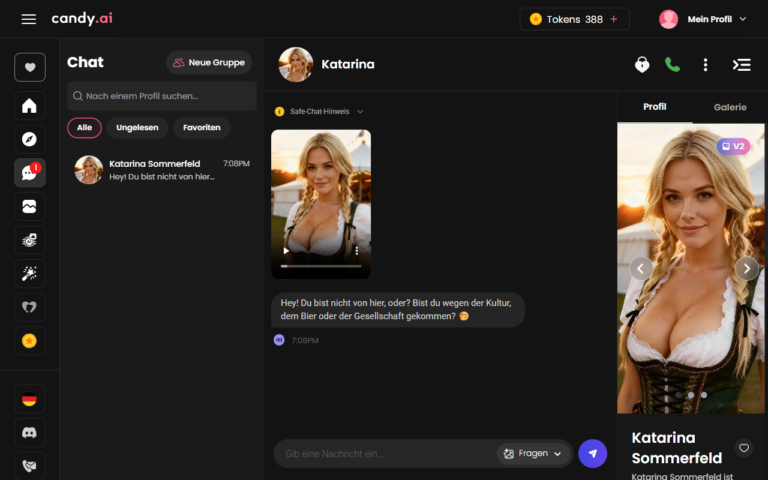Create a Neue Gruppe
Screen dimensions: 768x480
point(209,63)
